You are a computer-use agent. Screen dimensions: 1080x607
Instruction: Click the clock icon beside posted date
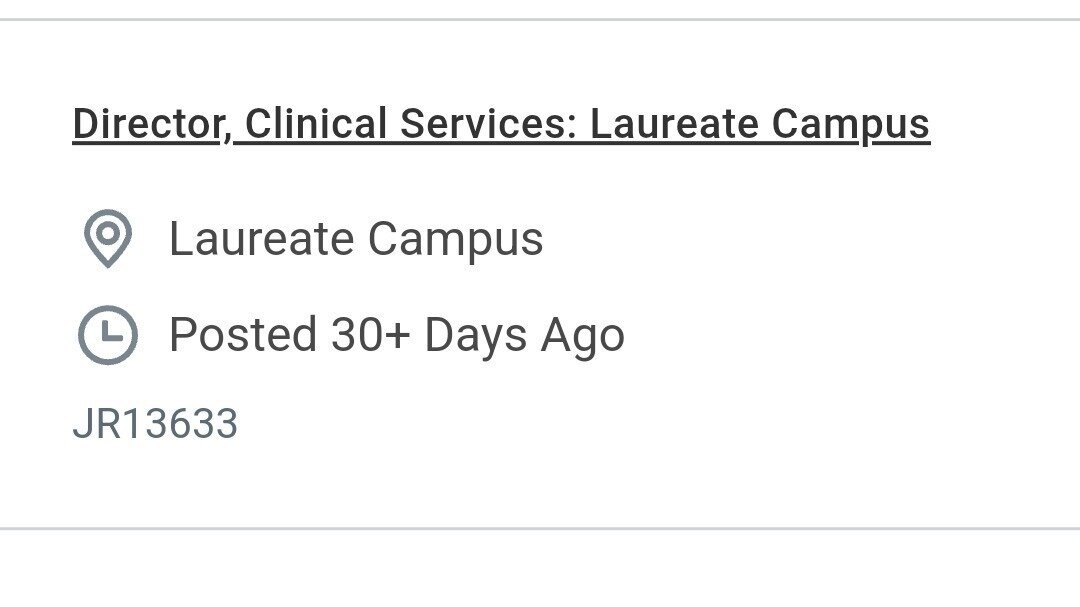coord(107,335)
